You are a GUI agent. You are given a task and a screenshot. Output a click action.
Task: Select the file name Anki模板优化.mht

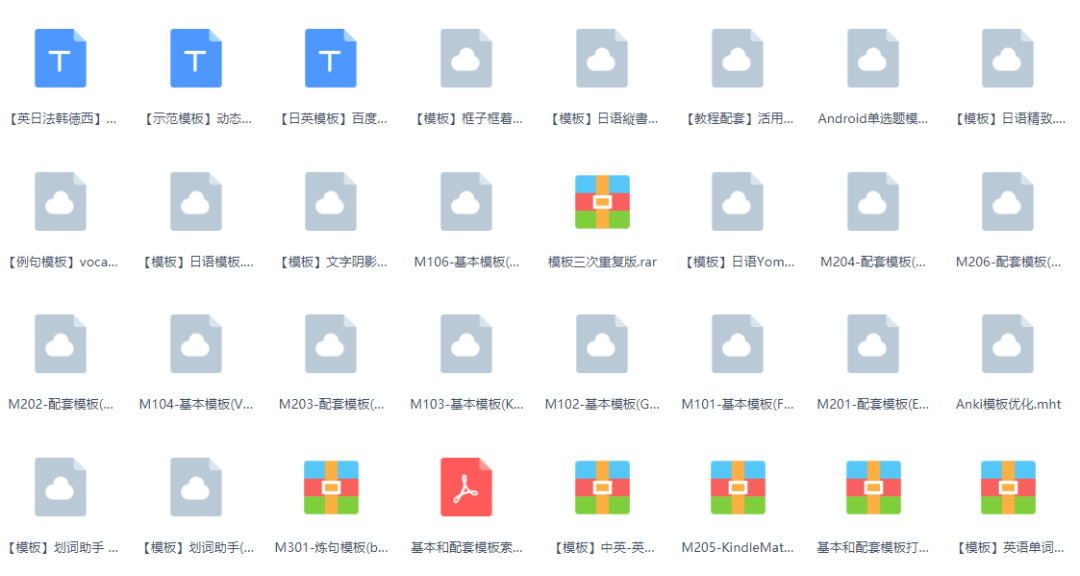pos(1008,404)
